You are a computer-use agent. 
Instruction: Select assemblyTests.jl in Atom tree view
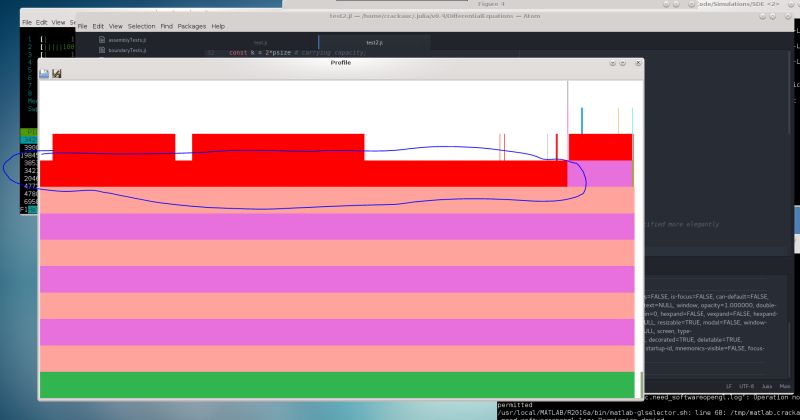click(x=127, y=40)
